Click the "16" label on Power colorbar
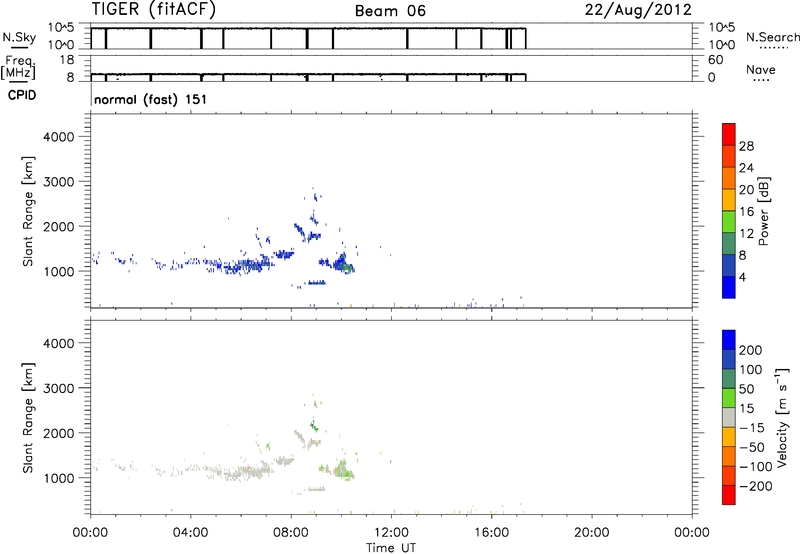 pos(746,212)
